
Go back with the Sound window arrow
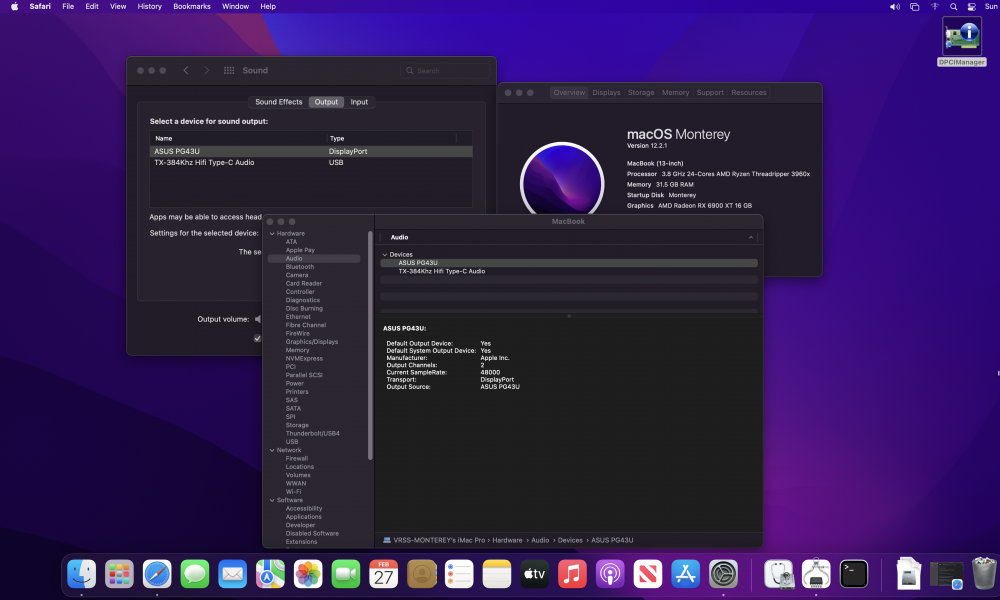click(186, 70)
